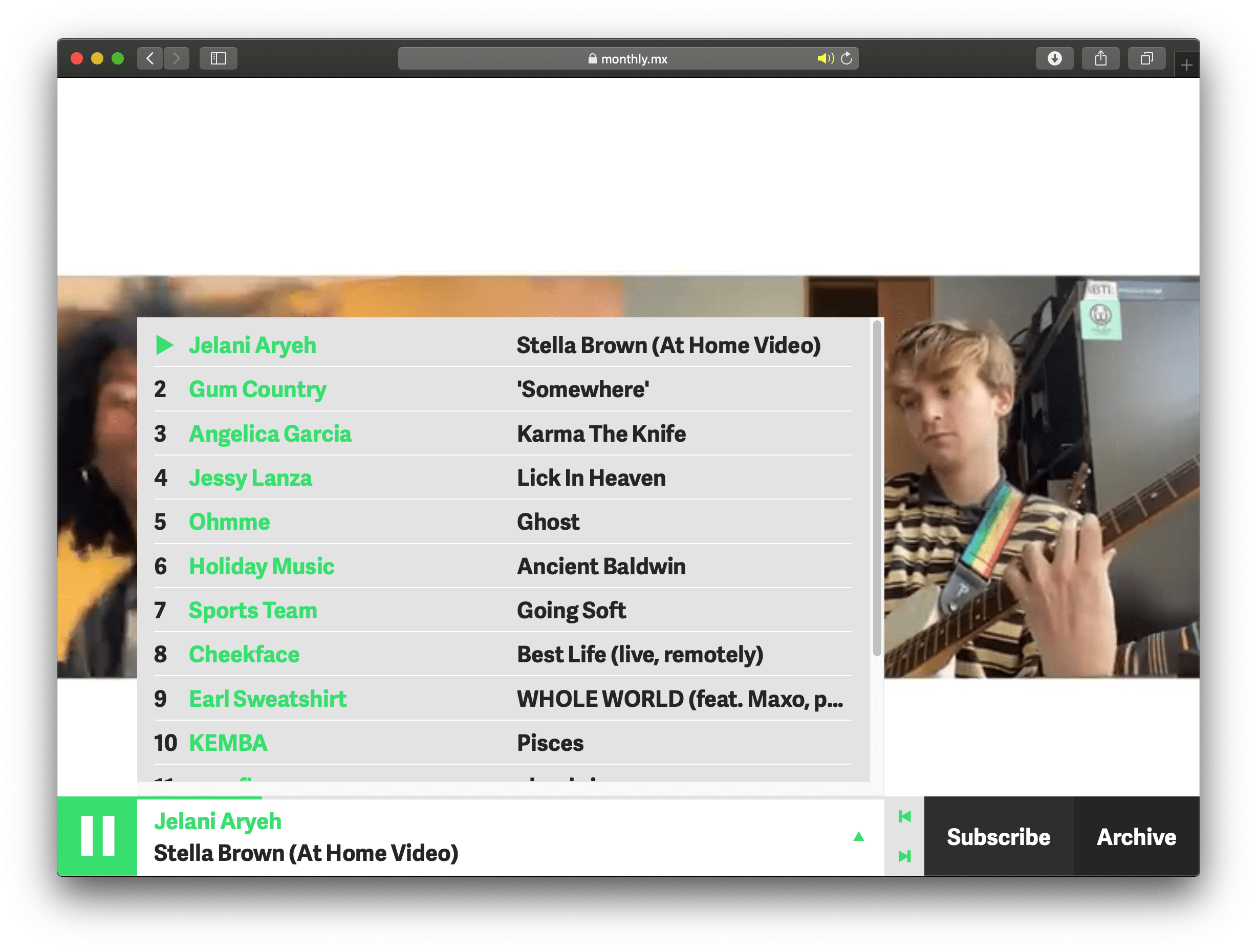Select KEMBA in the playlist
This screenshot has height=952, width=1257.
coord(228,743)
